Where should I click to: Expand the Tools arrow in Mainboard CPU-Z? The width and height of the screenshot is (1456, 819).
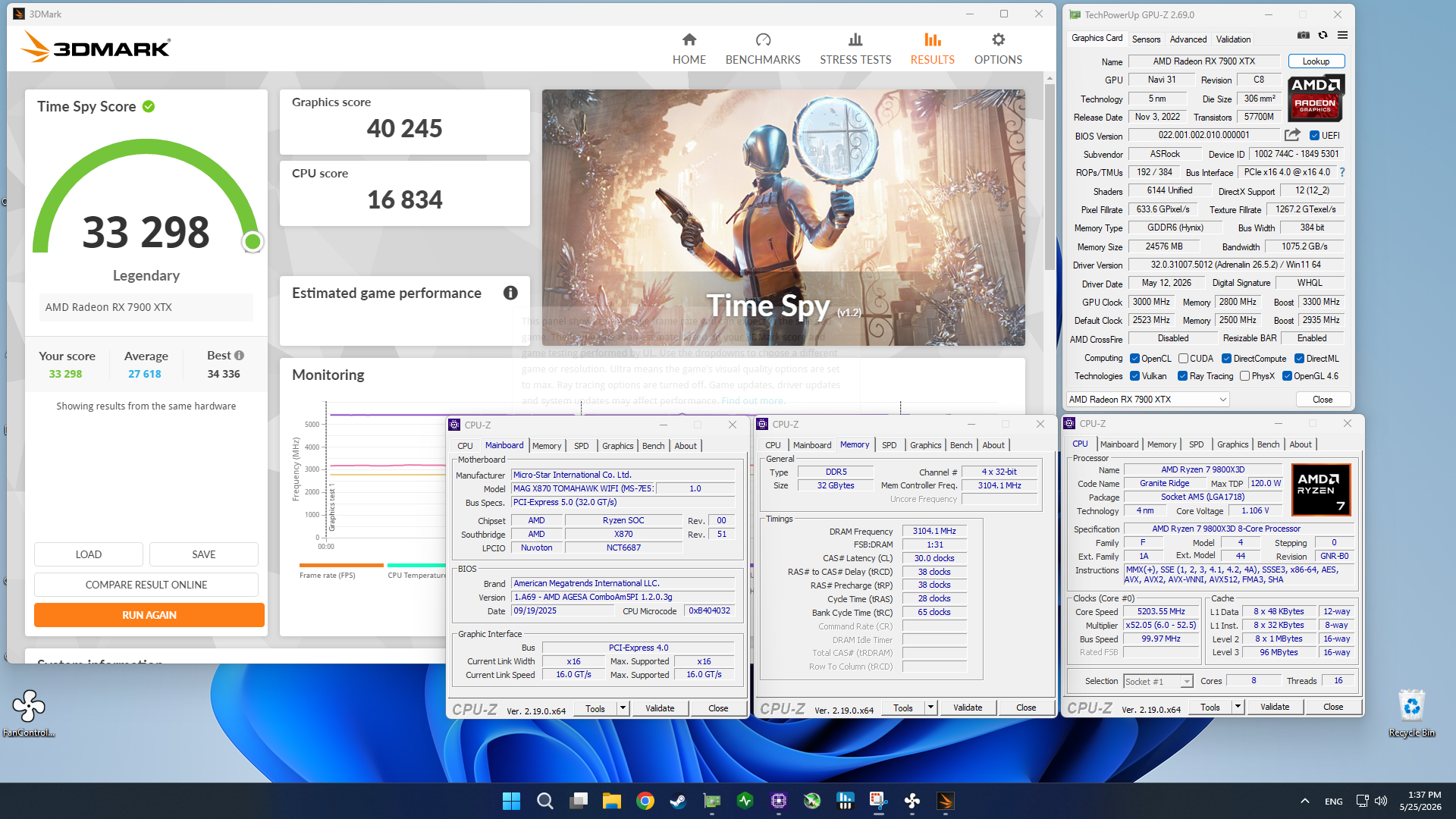click(x=623, y=708)
